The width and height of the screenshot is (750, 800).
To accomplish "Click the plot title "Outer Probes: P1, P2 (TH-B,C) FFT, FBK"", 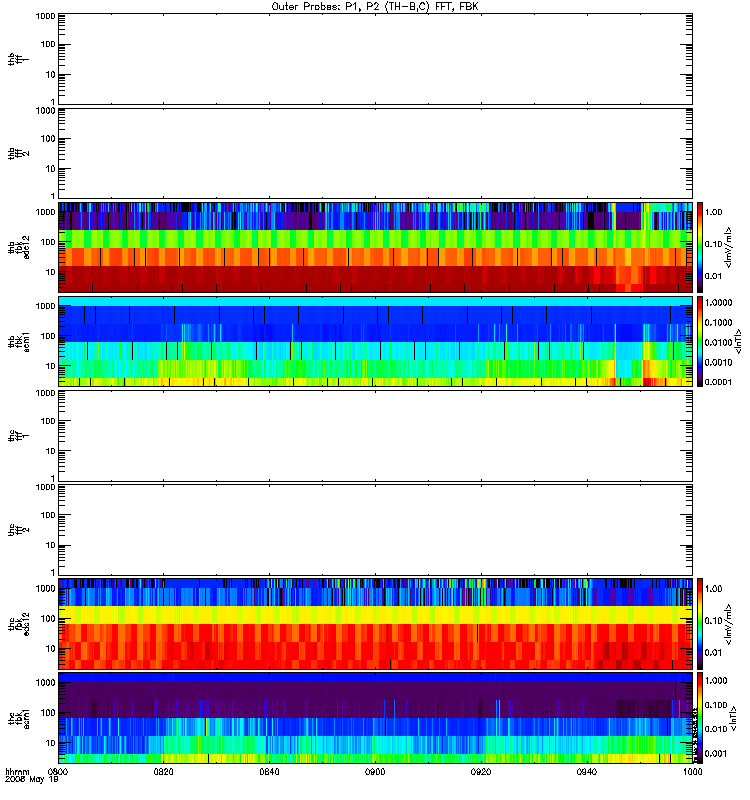I will click(x=375, y=7).
